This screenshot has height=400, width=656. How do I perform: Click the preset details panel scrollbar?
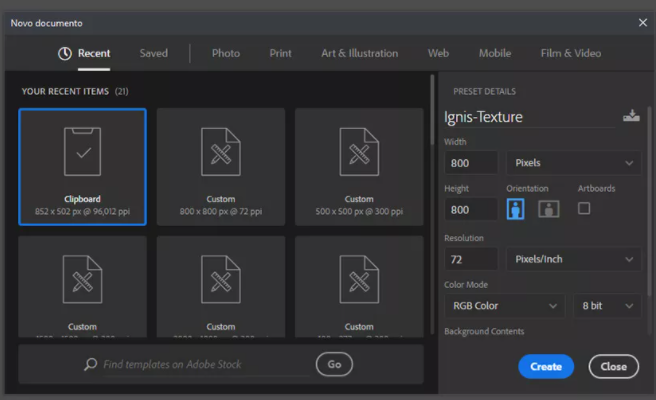click(649, 201)
